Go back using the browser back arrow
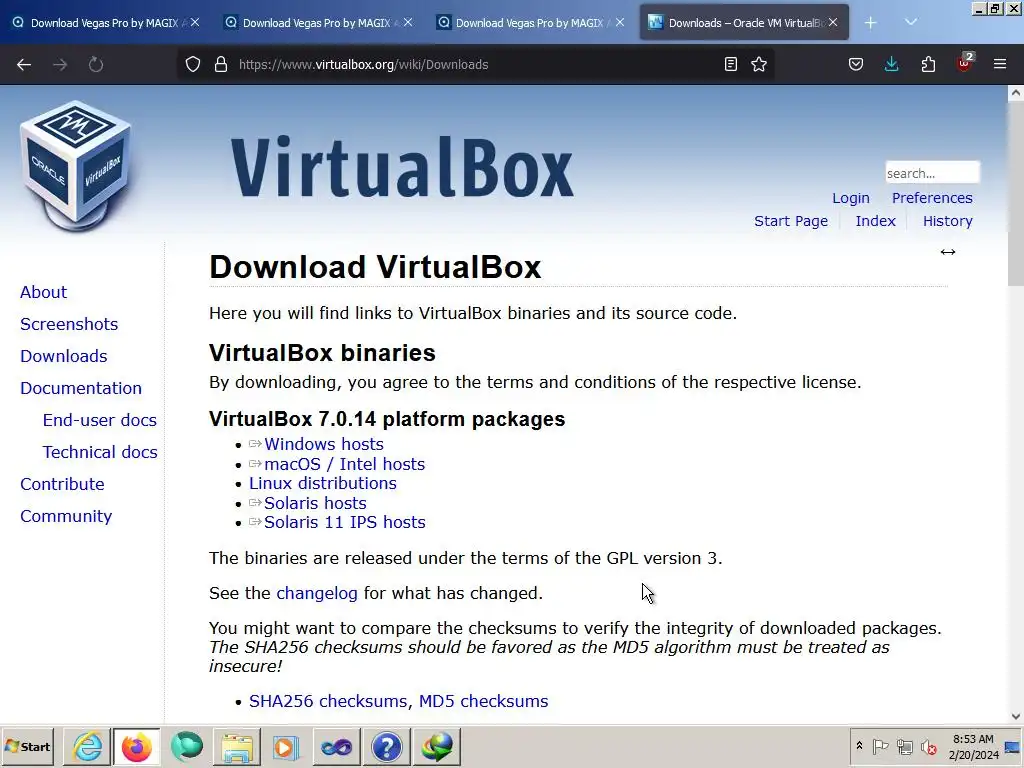Viewport: 1024px width, 768px height. 24,64
